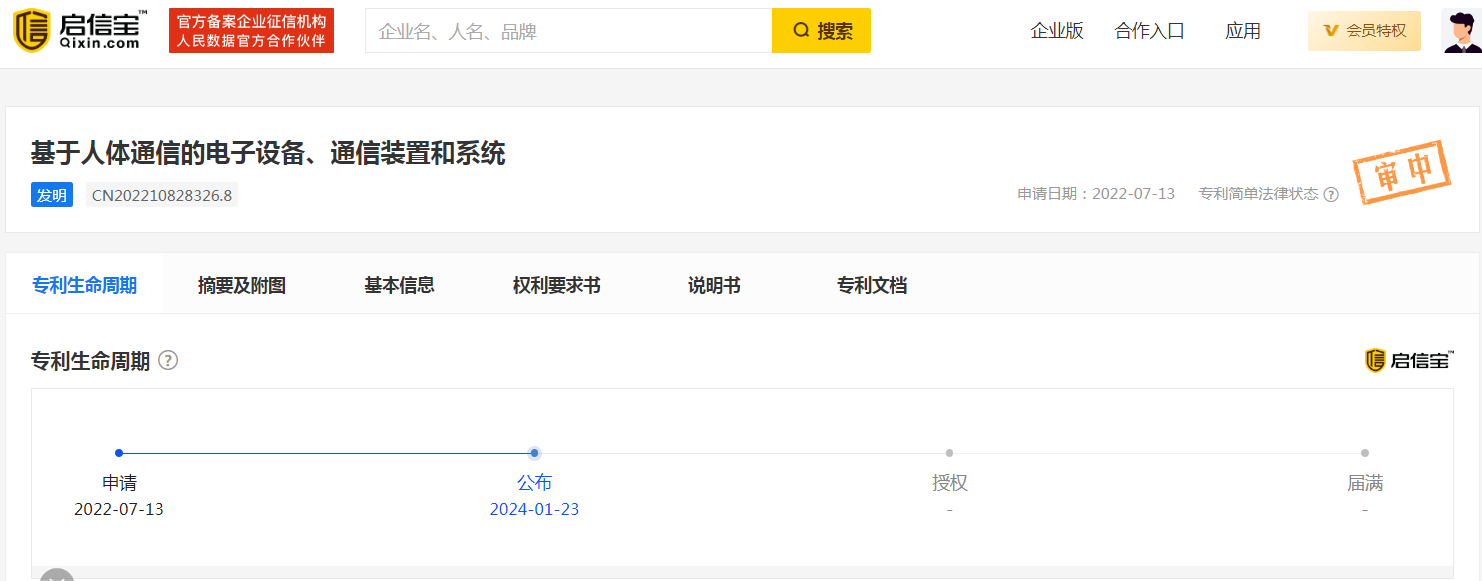
Task: Switch to the 基本信息 tab
Action: pyautogui.click(x=399, y=285)
